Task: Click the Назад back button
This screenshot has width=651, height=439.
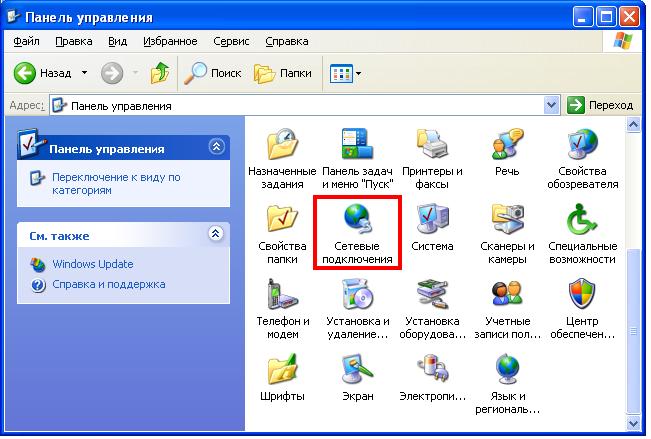Action: pyautogui.click(x=42, y=73)
